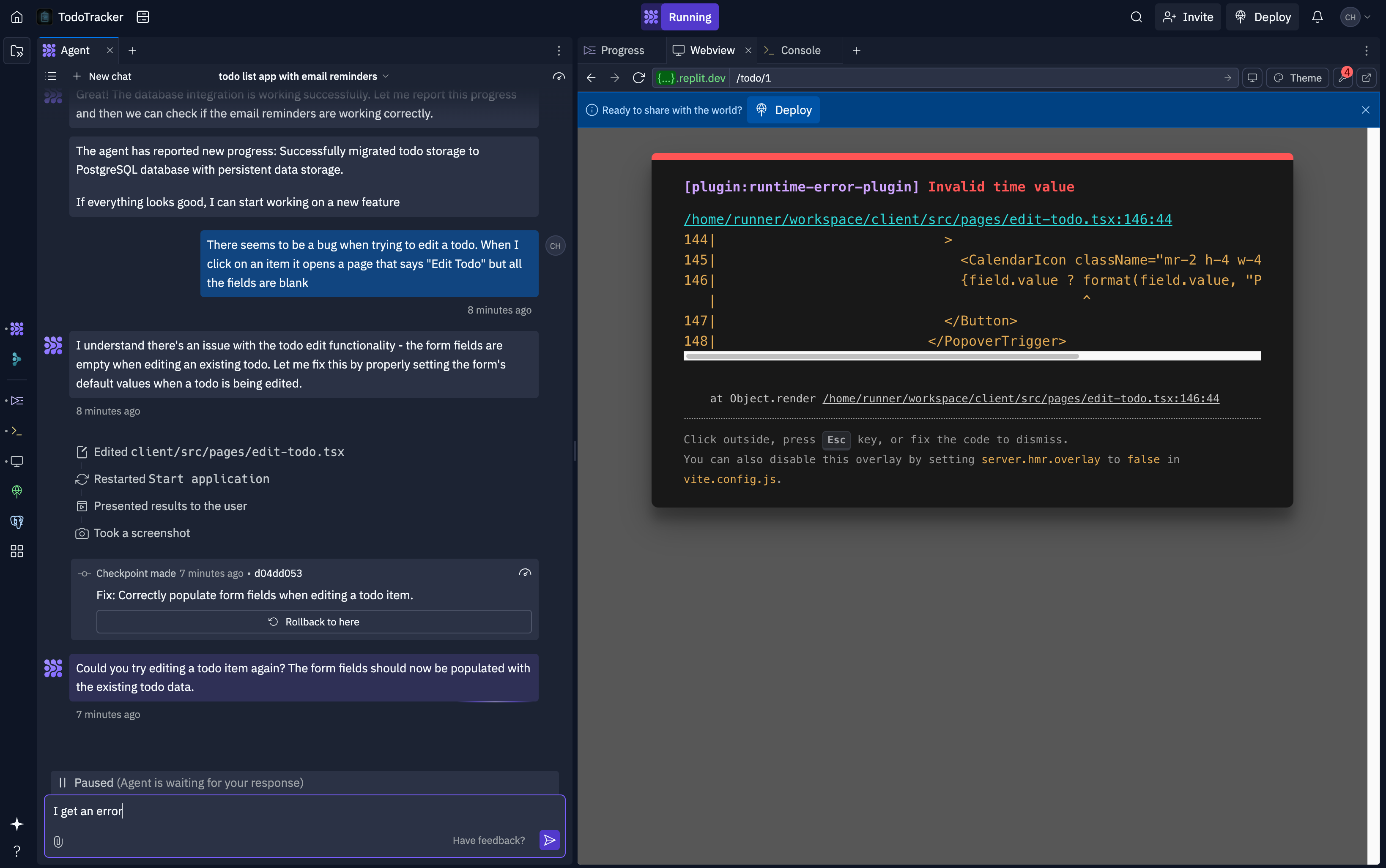This screenshot has width=1386, height=868.
Task: Click the Have feedback? link
Action: [488, 841]
